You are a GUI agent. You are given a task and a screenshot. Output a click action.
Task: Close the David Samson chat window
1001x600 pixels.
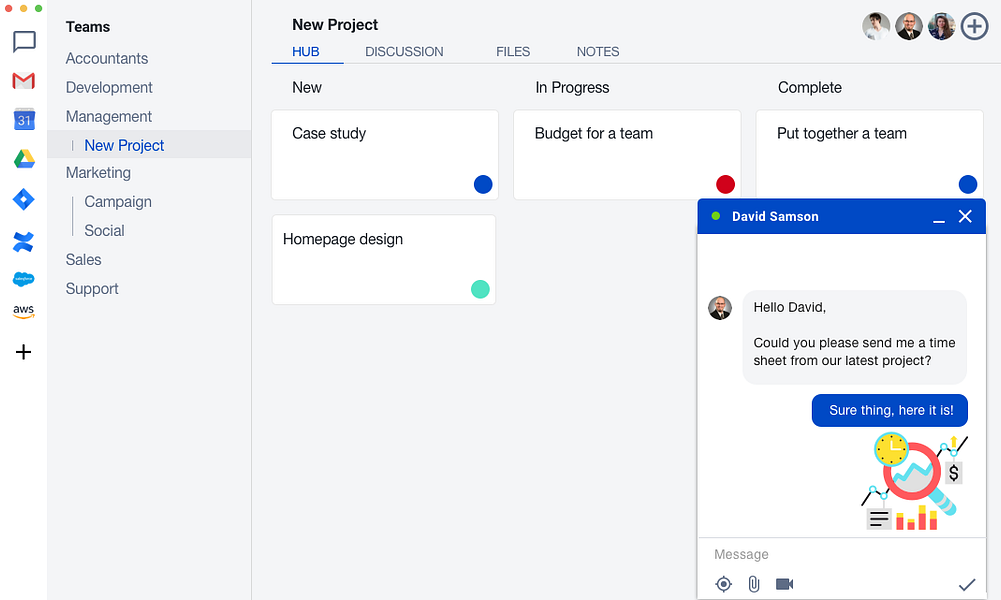pos(965,216)
